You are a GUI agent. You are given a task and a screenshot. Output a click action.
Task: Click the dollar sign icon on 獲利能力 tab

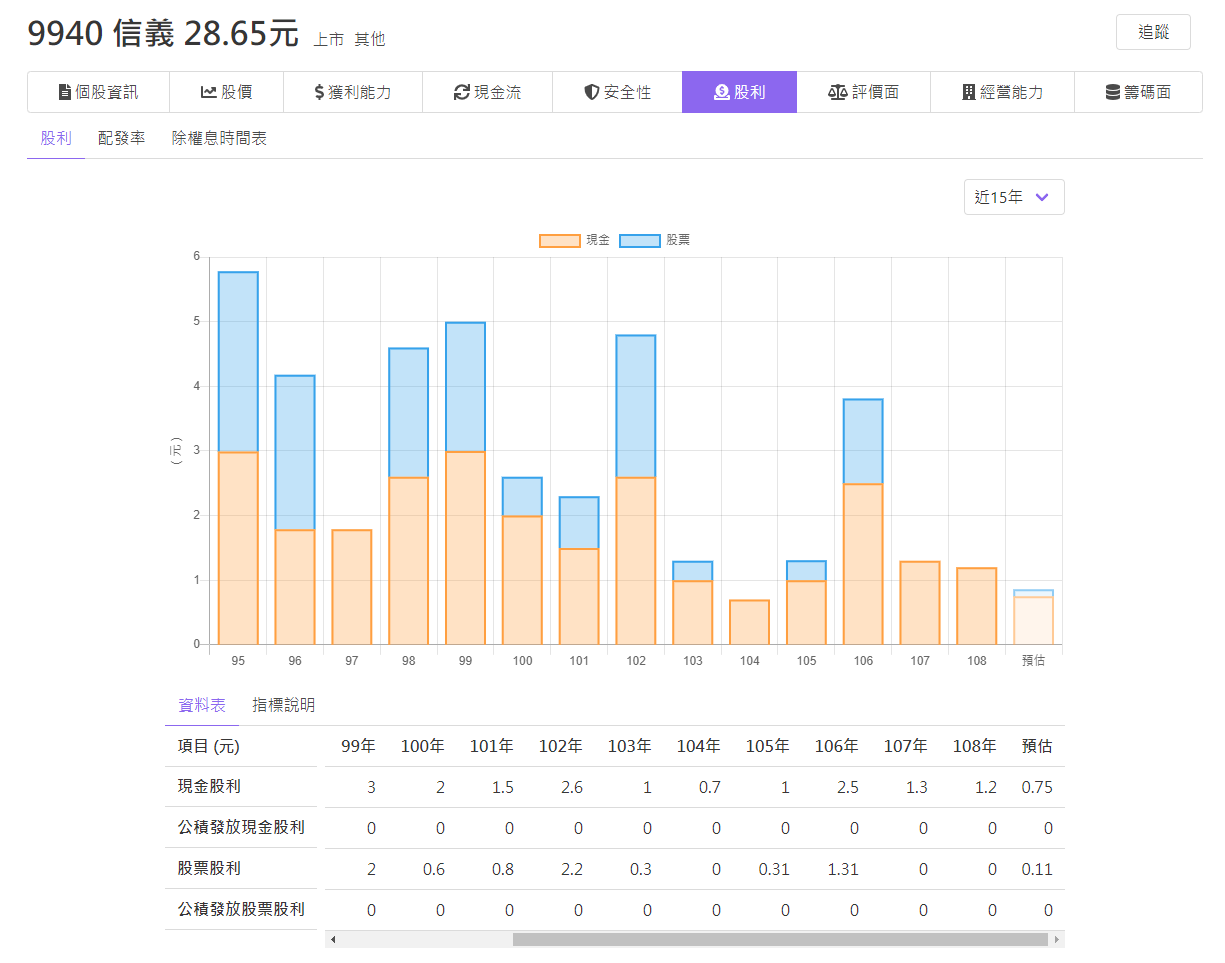coord(319,92)
